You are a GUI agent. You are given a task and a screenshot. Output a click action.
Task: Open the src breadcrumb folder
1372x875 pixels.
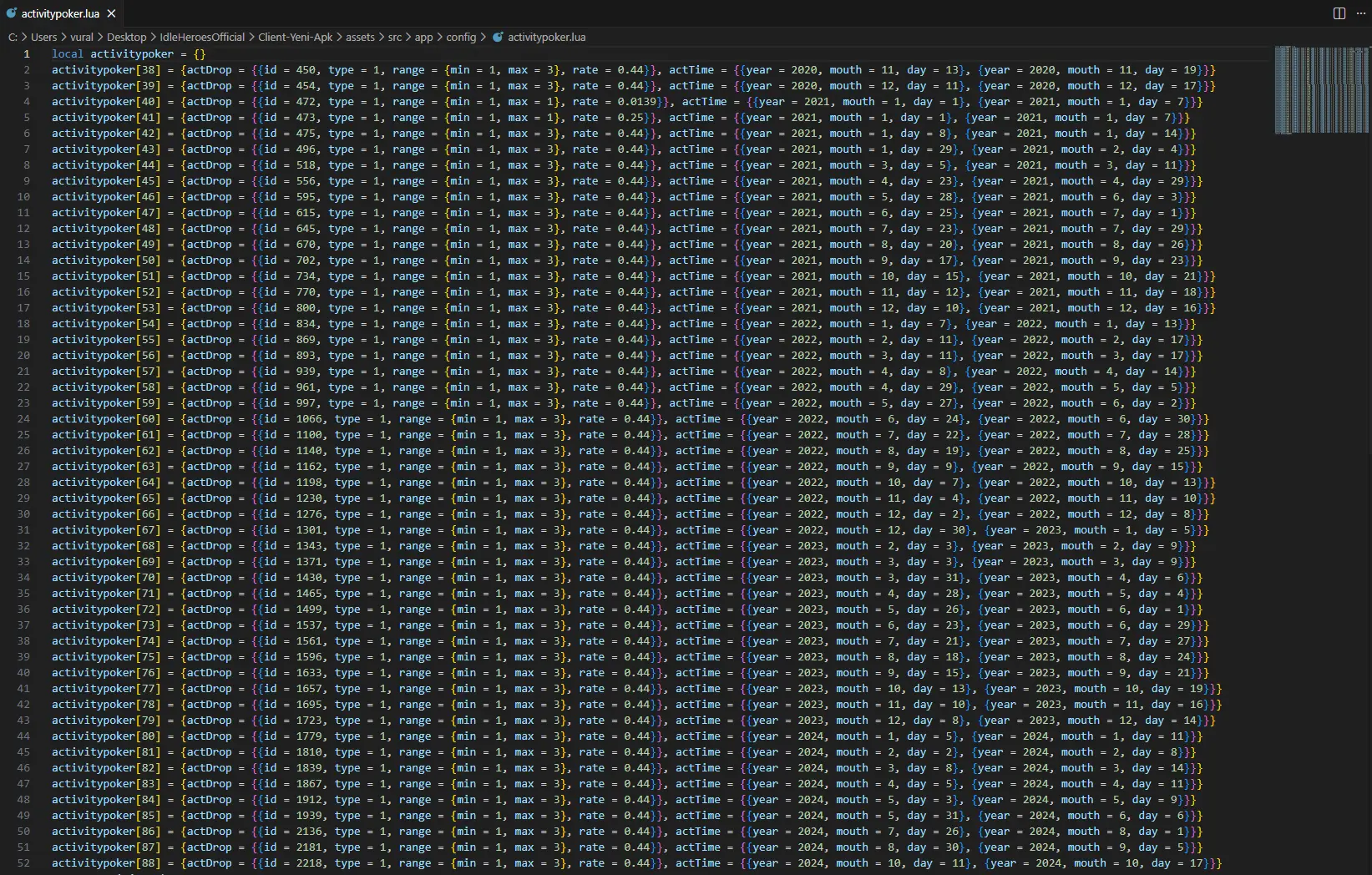(x=395, y=37)
